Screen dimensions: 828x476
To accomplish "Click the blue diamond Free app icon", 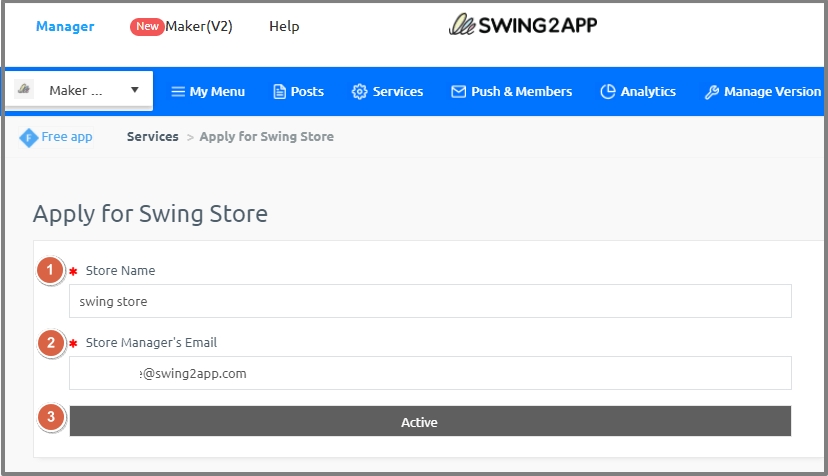I will (29, 137).
